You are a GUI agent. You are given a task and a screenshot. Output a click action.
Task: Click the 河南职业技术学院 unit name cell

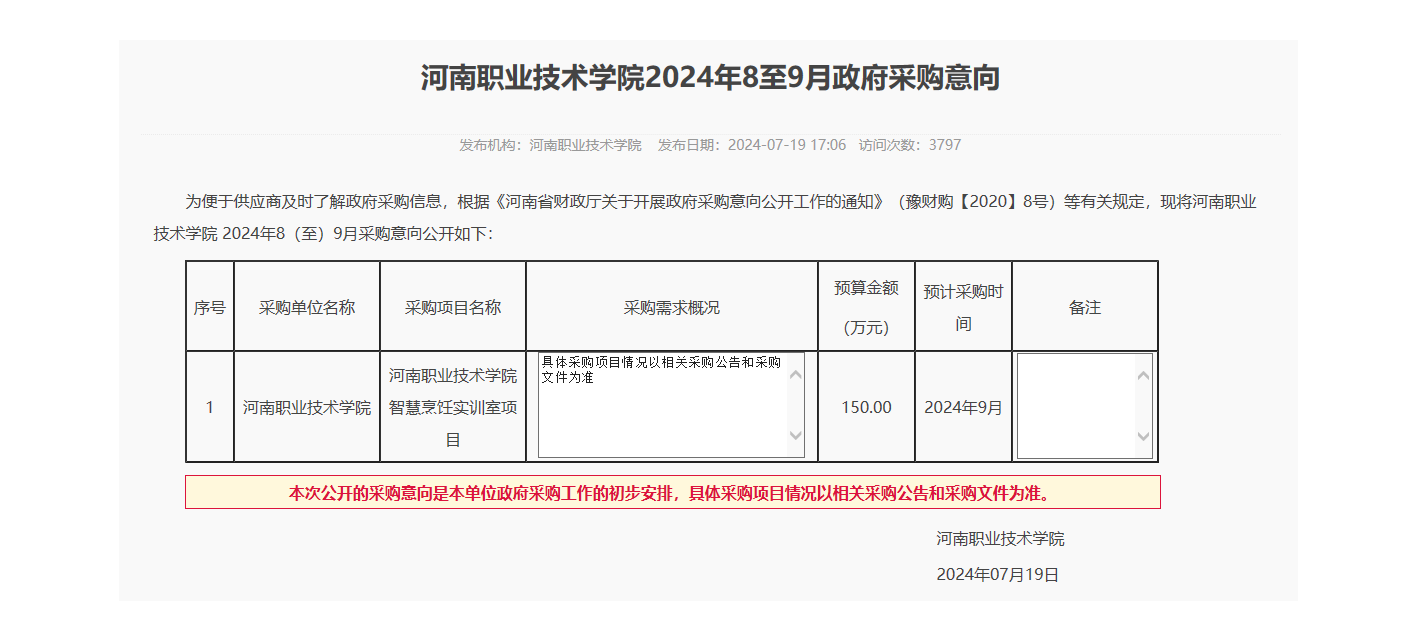tap(307, 407)
